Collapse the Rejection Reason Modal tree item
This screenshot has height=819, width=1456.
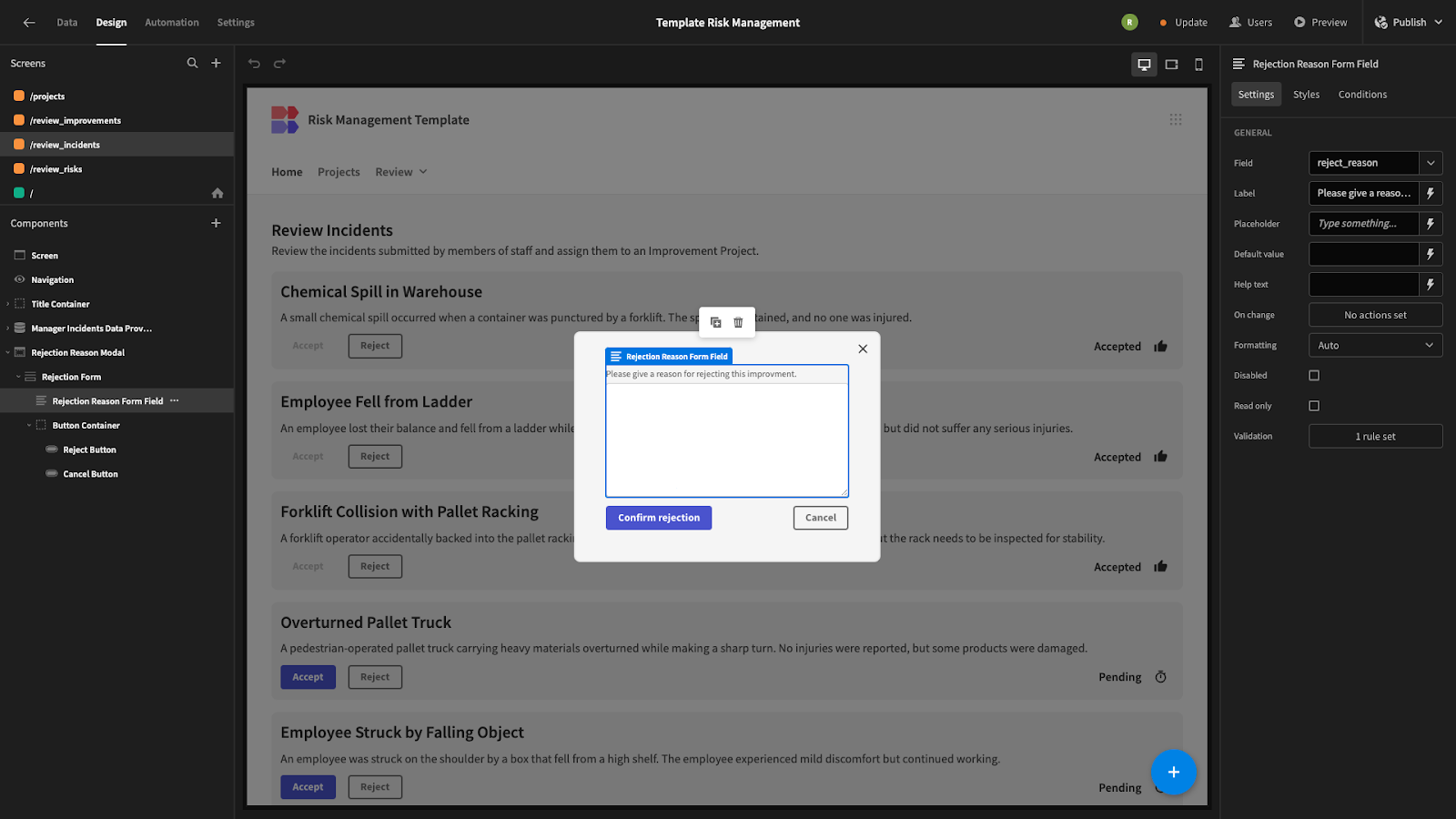coord(8,353)
